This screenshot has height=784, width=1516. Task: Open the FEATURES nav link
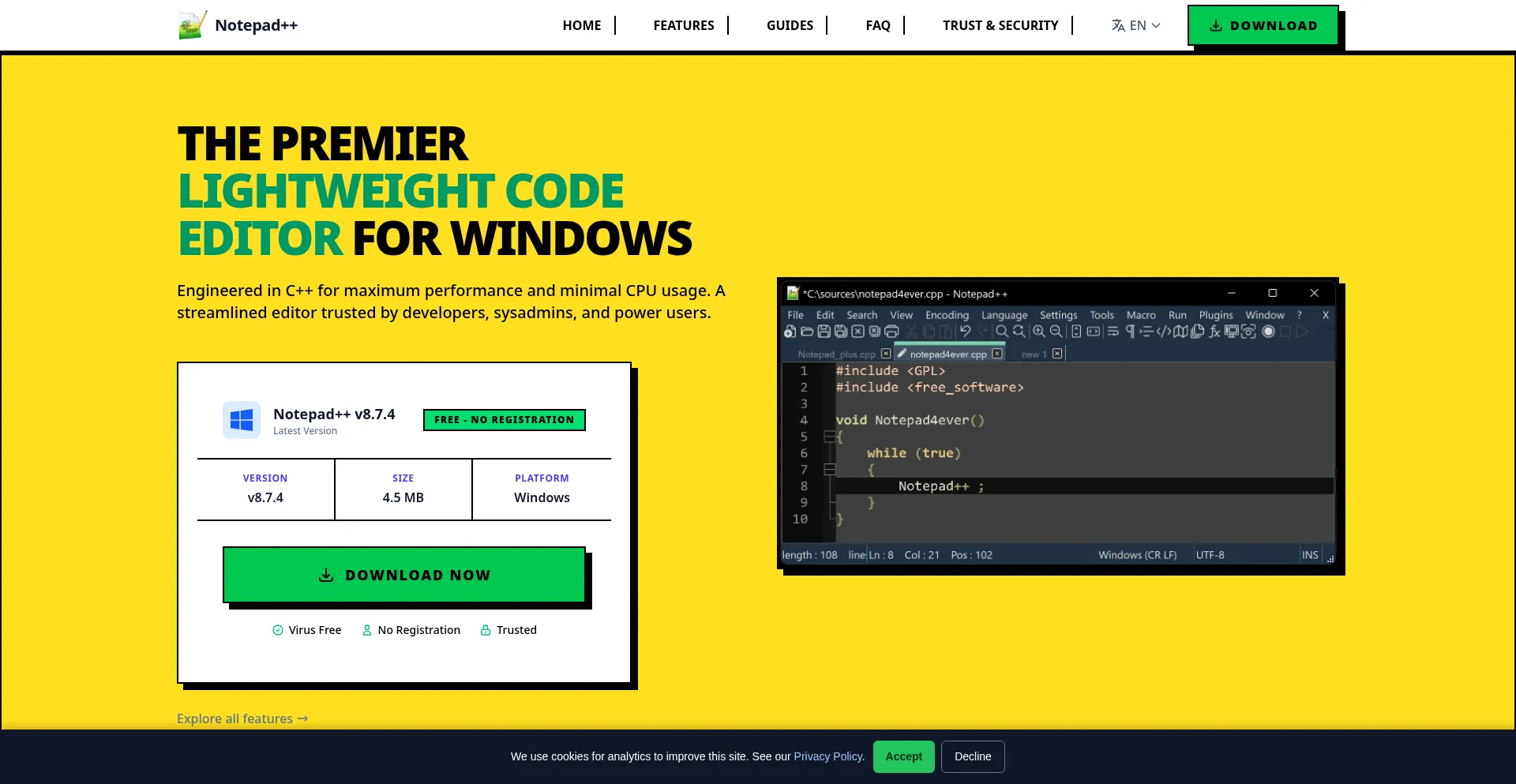click(684, 25)
